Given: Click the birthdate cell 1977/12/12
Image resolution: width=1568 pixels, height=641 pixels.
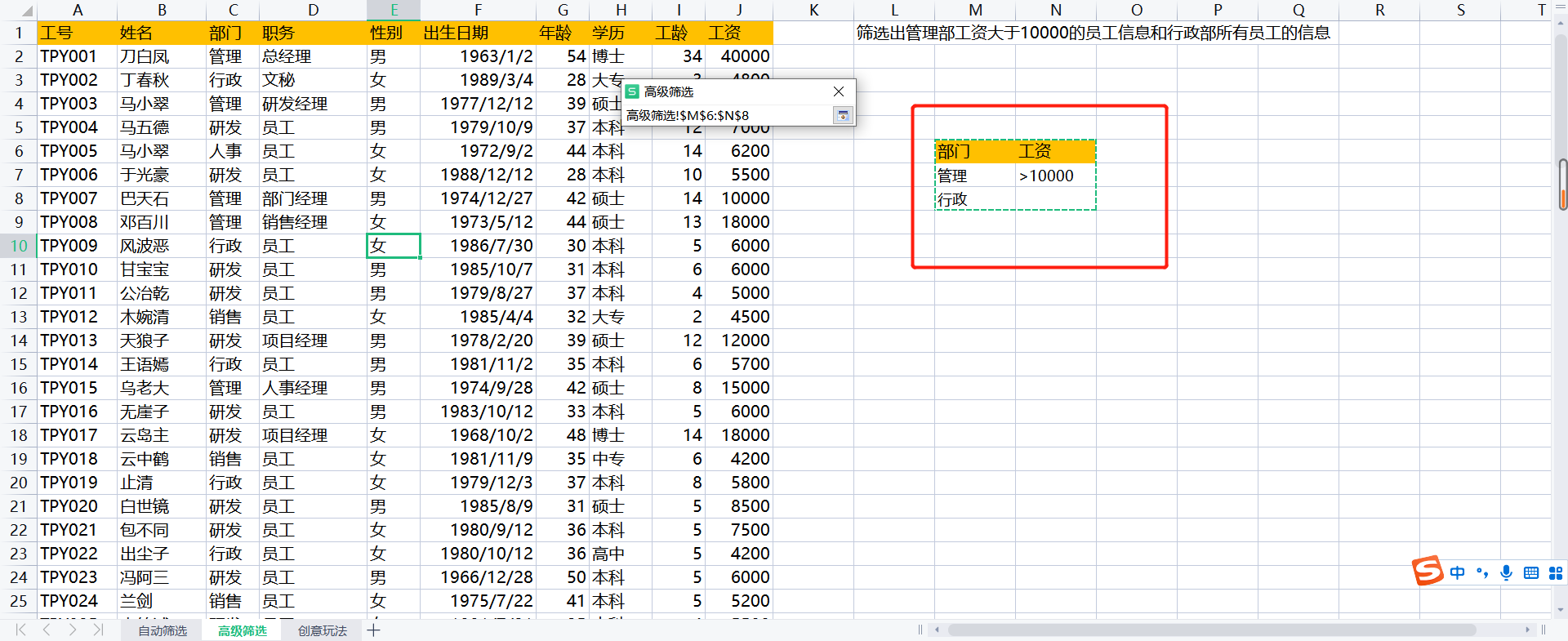Looking at the screenshot, I should tap(479, 104).
